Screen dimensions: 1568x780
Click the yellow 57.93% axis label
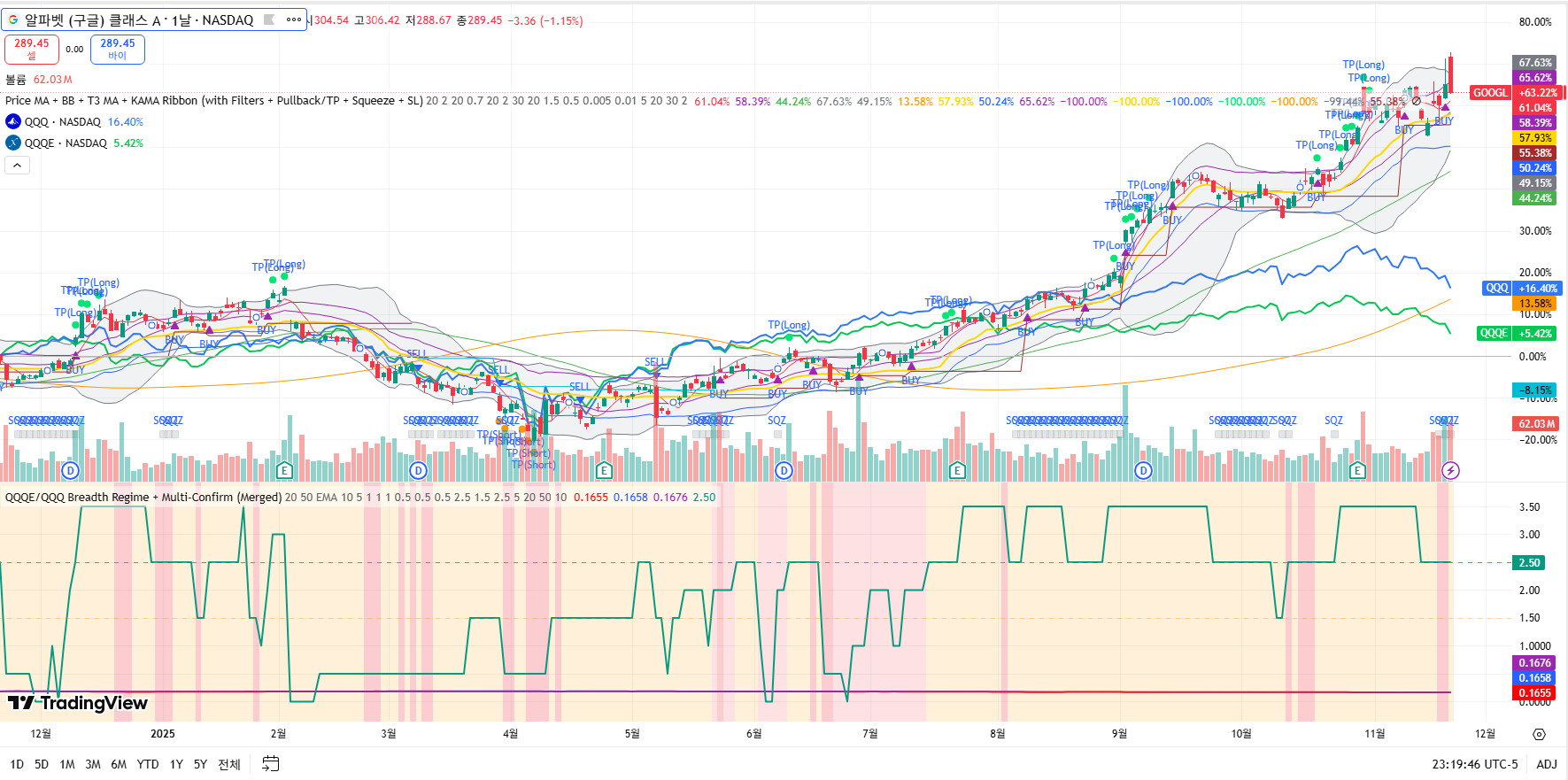pyautogui.click(x=1535, y=137)
